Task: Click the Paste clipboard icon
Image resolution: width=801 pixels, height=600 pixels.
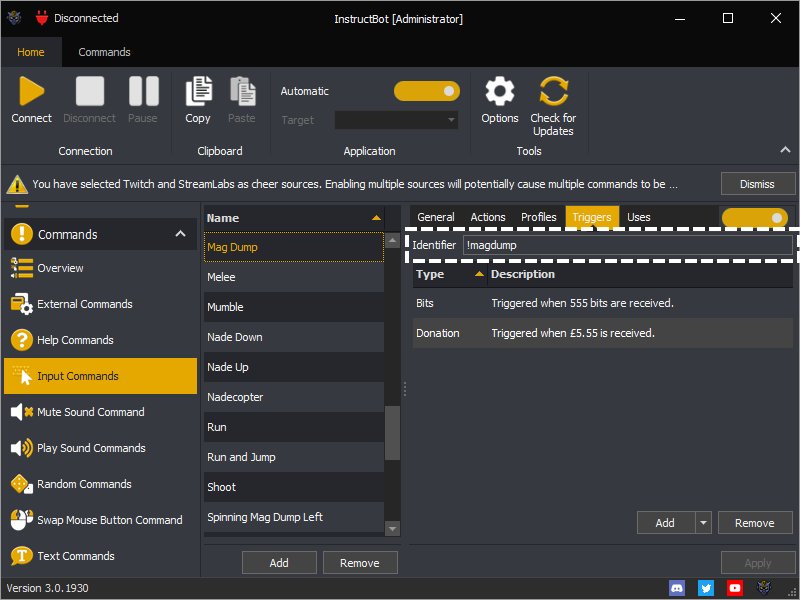Action: pyautogui.click(x=242, y=91)
